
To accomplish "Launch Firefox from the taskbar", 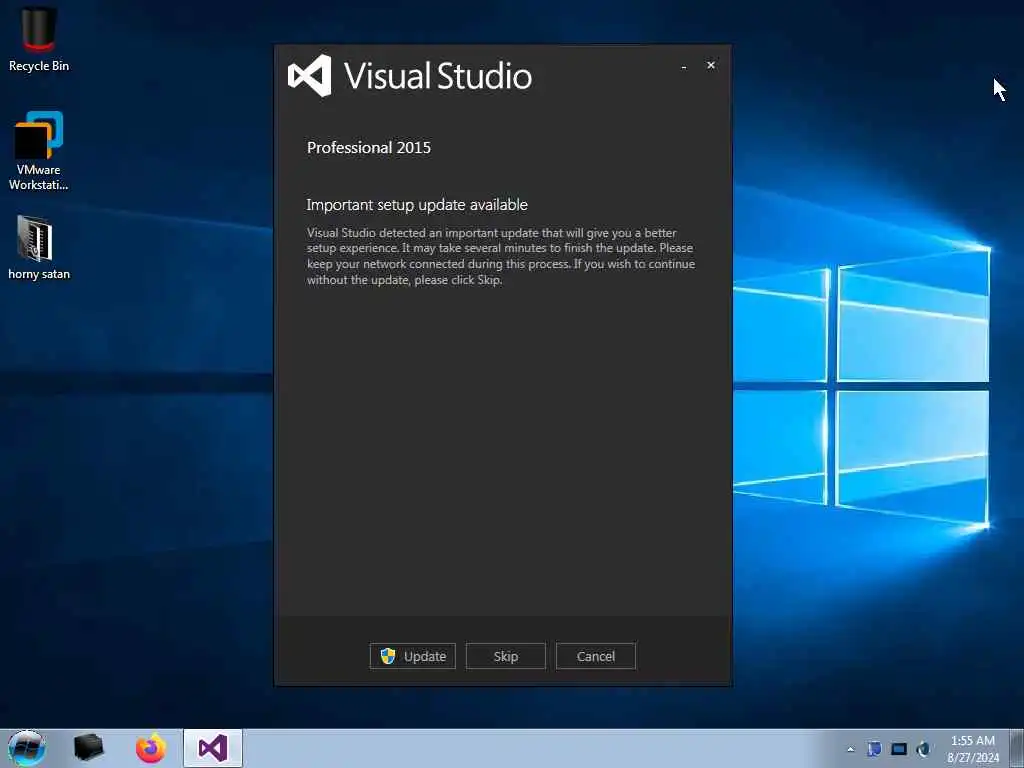I will point(151,748).
